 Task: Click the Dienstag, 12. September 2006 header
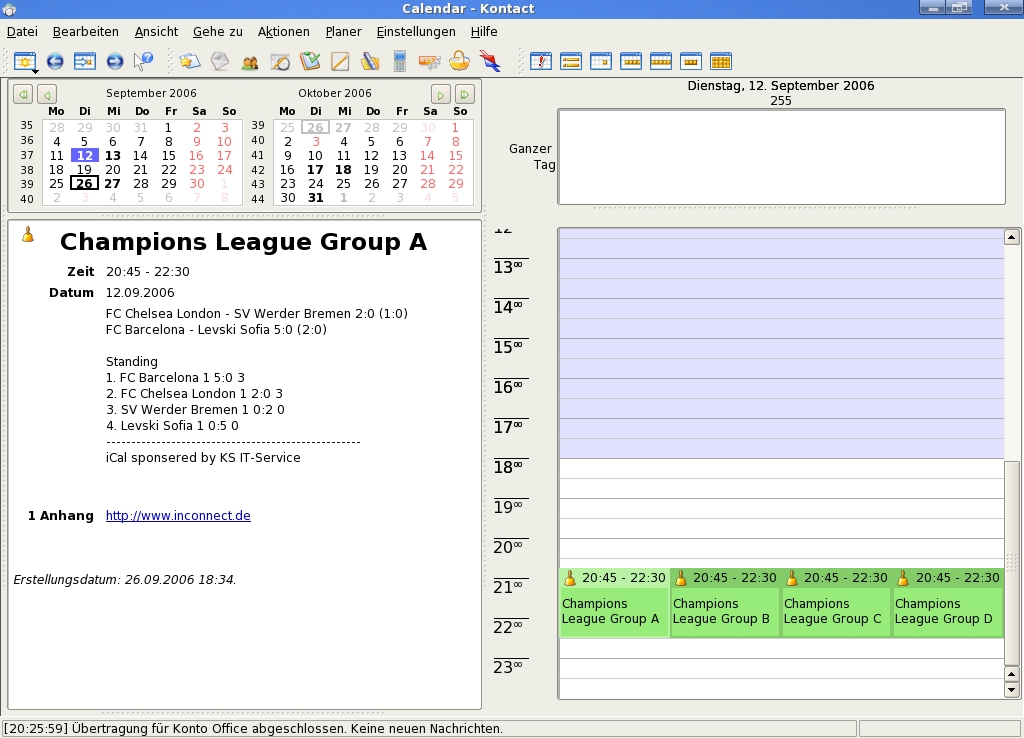pos(780,86)
